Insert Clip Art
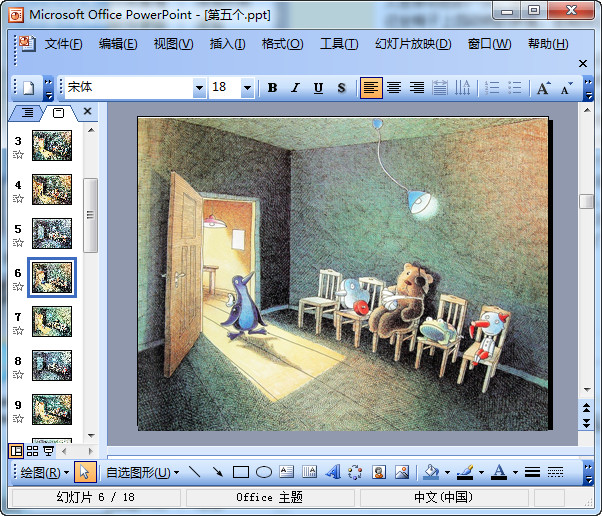 (x=379, y=472)
